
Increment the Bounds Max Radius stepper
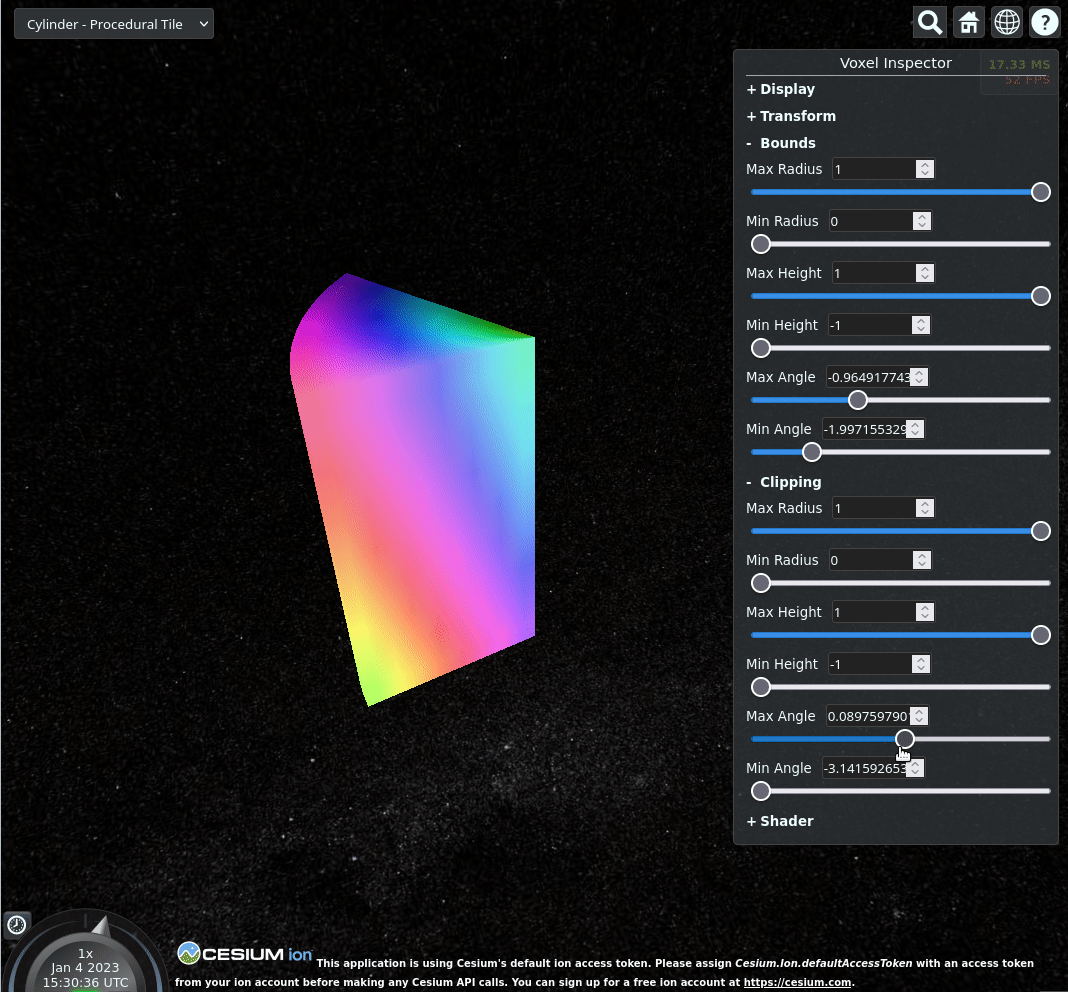coord(924,165)
